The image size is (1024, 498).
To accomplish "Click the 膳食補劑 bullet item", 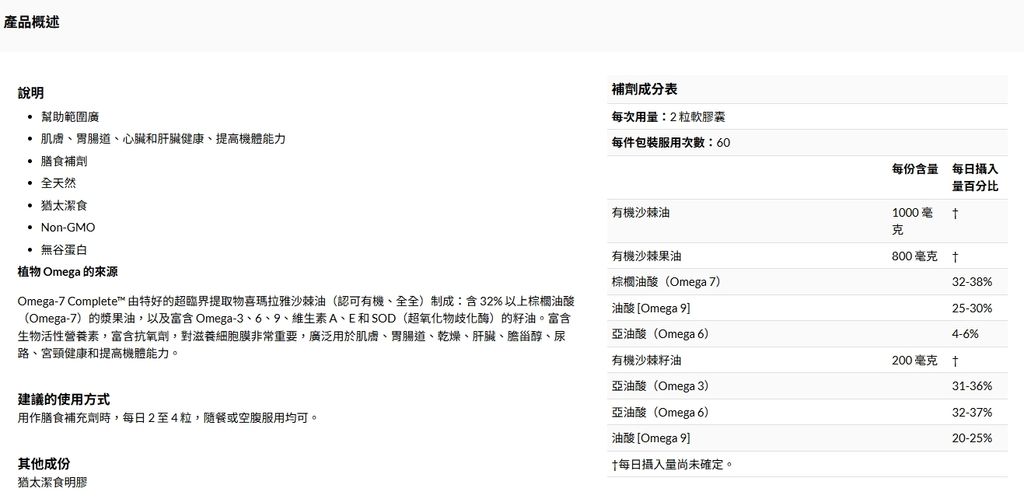I will (x=63, y=161).
